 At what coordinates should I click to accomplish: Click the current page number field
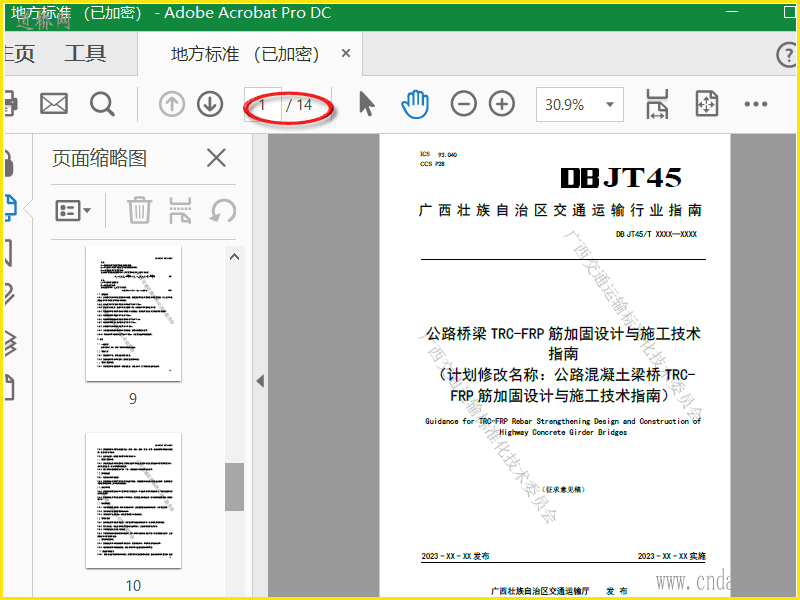(262, 105)
